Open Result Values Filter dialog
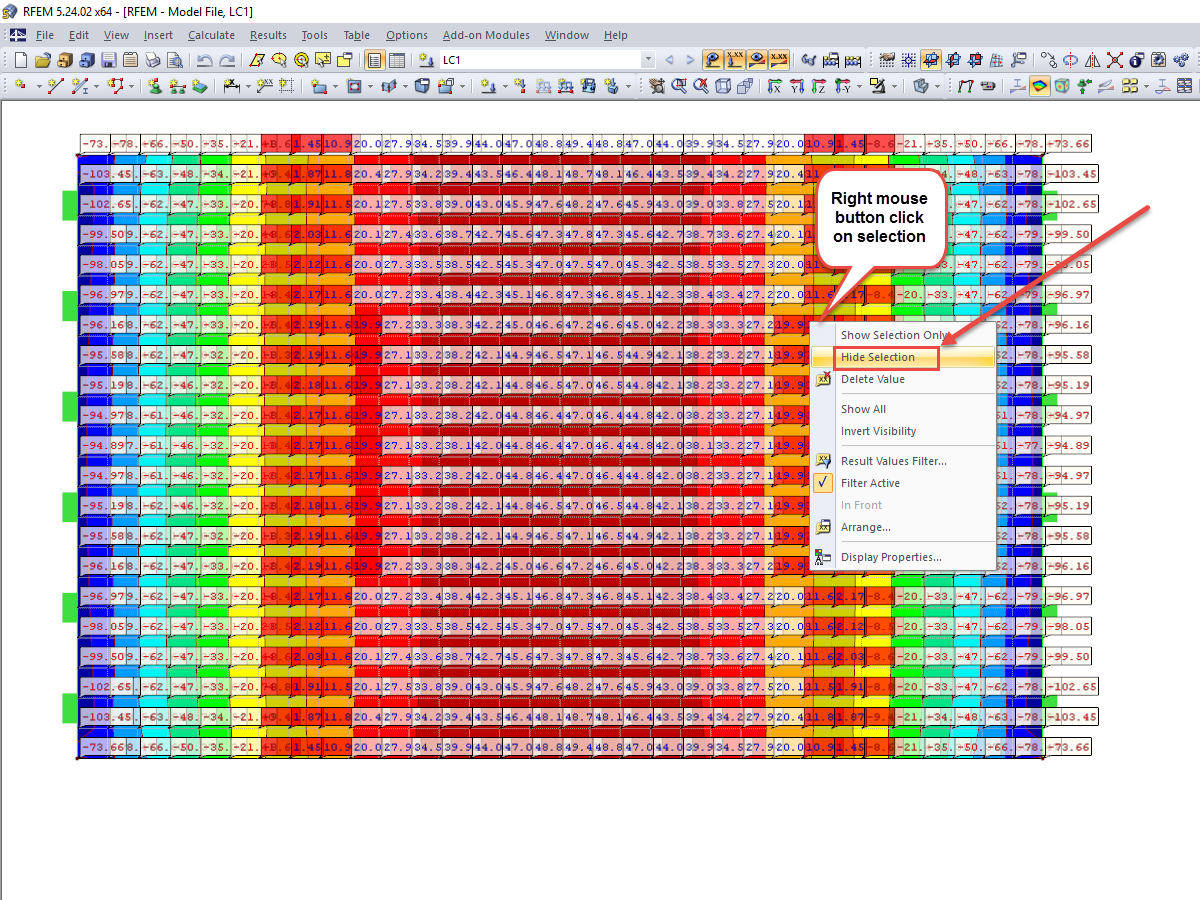Viewport: 1200px width, 900px height. pos(903,461)
